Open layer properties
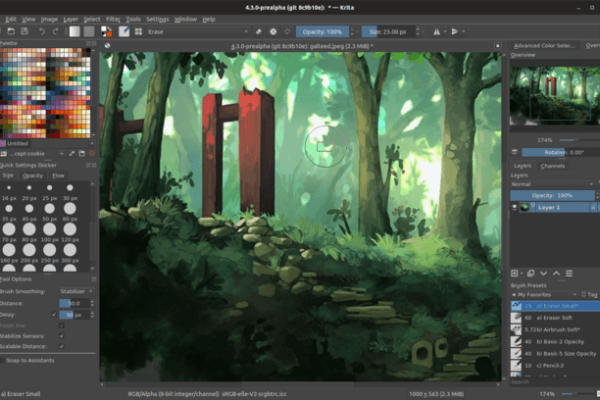600x400 pixels. pos(569,273)
